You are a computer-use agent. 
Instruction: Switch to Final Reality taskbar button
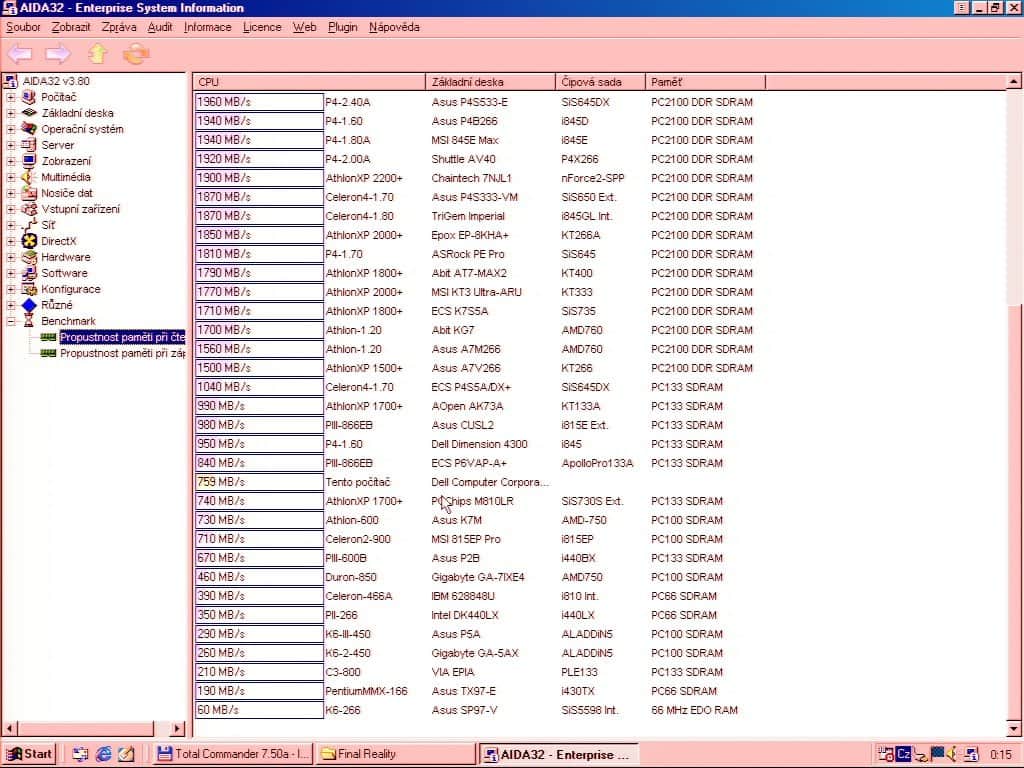pyautogui.click(x=396, y=754)
